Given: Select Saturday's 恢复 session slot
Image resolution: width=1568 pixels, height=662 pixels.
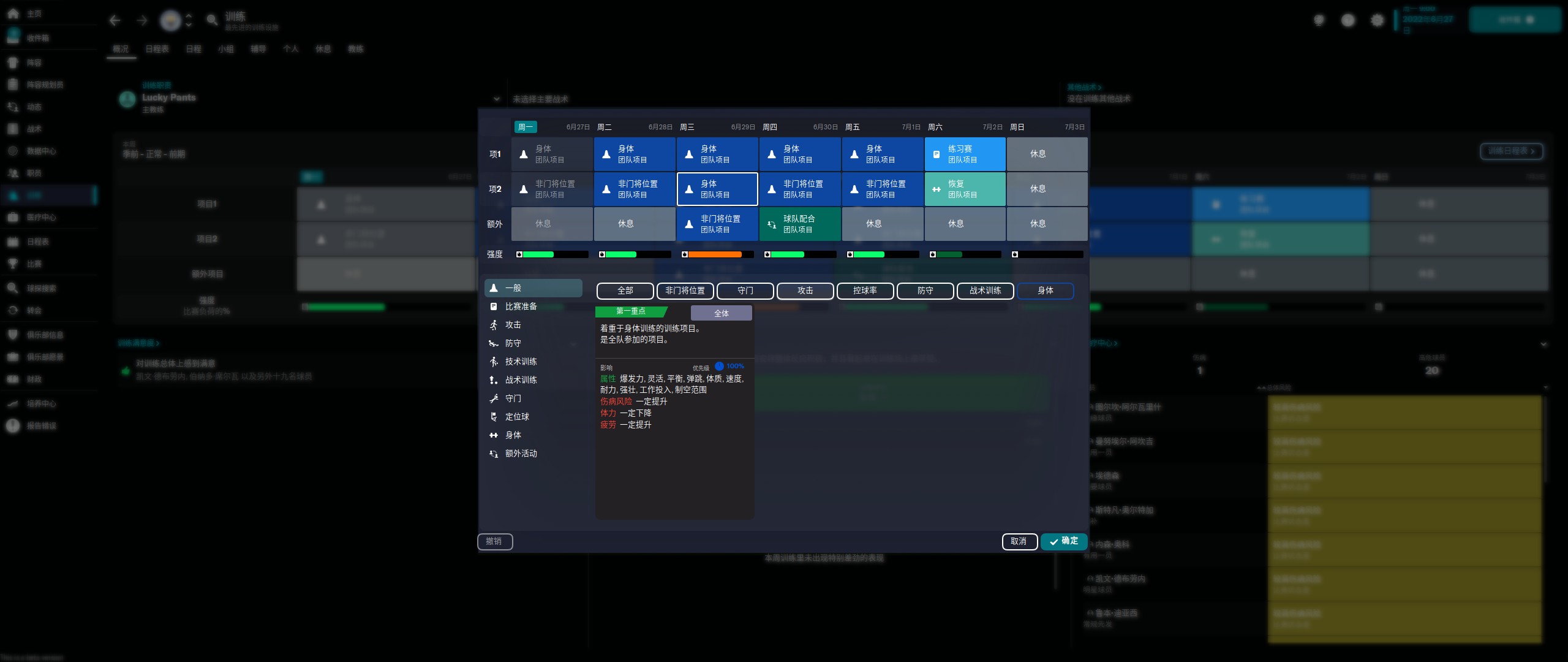Looking at the screenshot, I should 965,189.
